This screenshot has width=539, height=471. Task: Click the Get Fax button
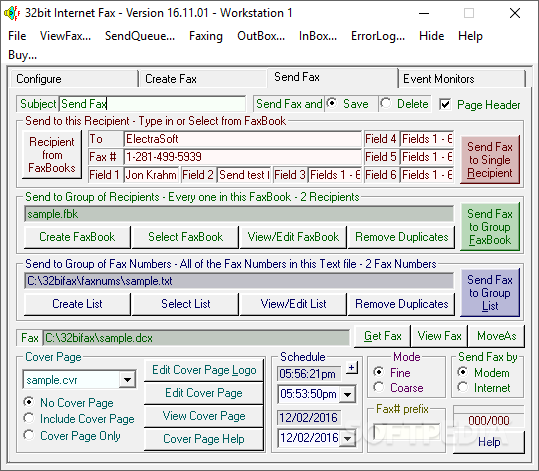click(383, 336)
